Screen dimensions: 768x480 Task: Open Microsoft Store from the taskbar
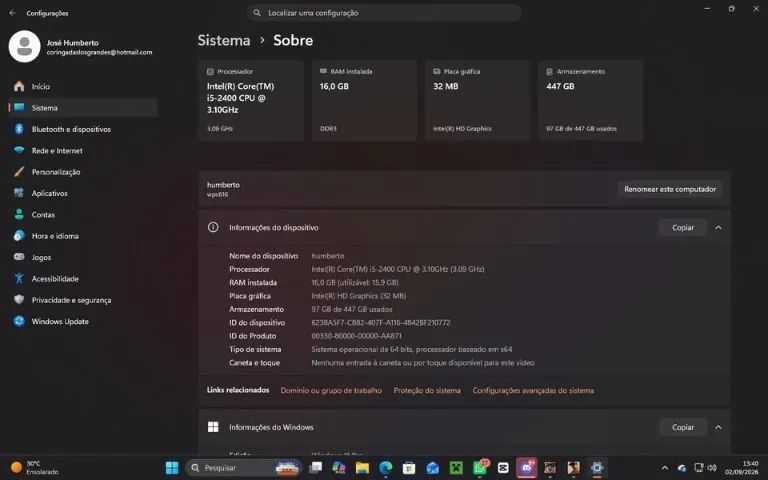tap(409, 468)
